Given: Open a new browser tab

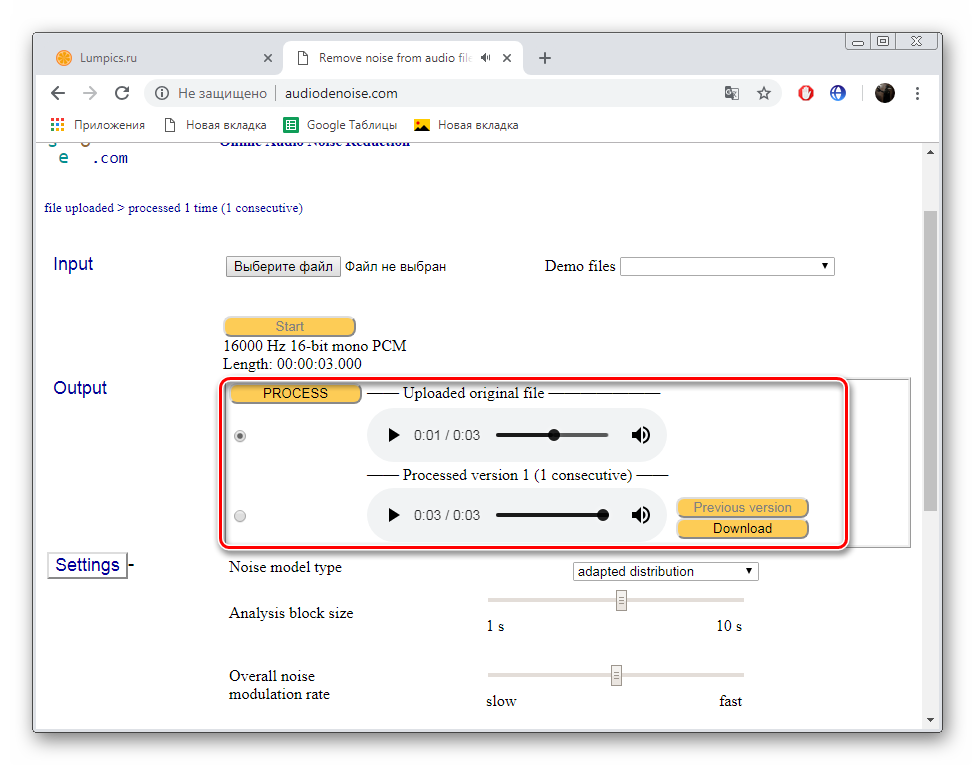Looking at the screenshot, I should click(545, 58).
